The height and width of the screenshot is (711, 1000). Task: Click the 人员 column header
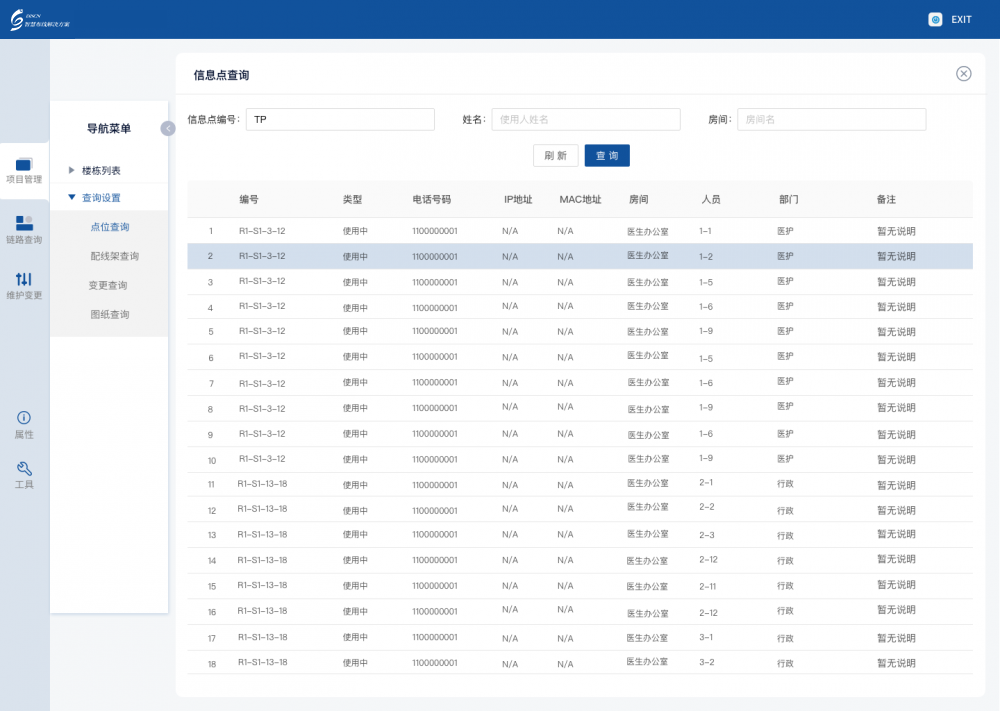(x=711, y=200)
